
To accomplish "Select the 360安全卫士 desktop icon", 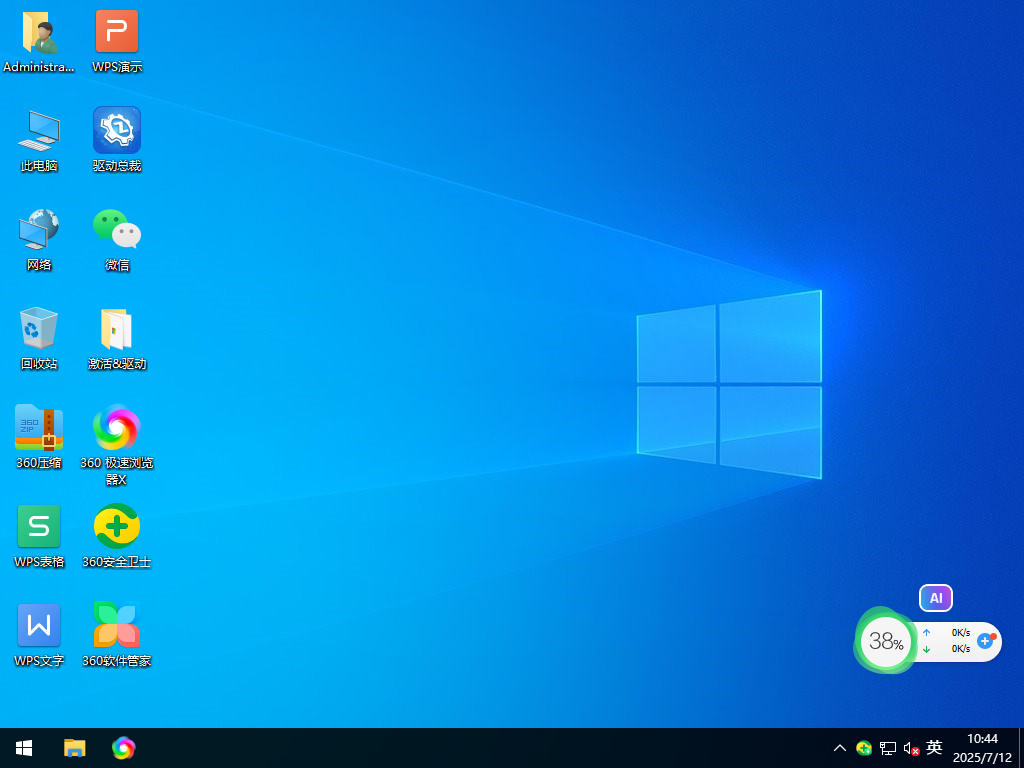I will click(117, 536).
